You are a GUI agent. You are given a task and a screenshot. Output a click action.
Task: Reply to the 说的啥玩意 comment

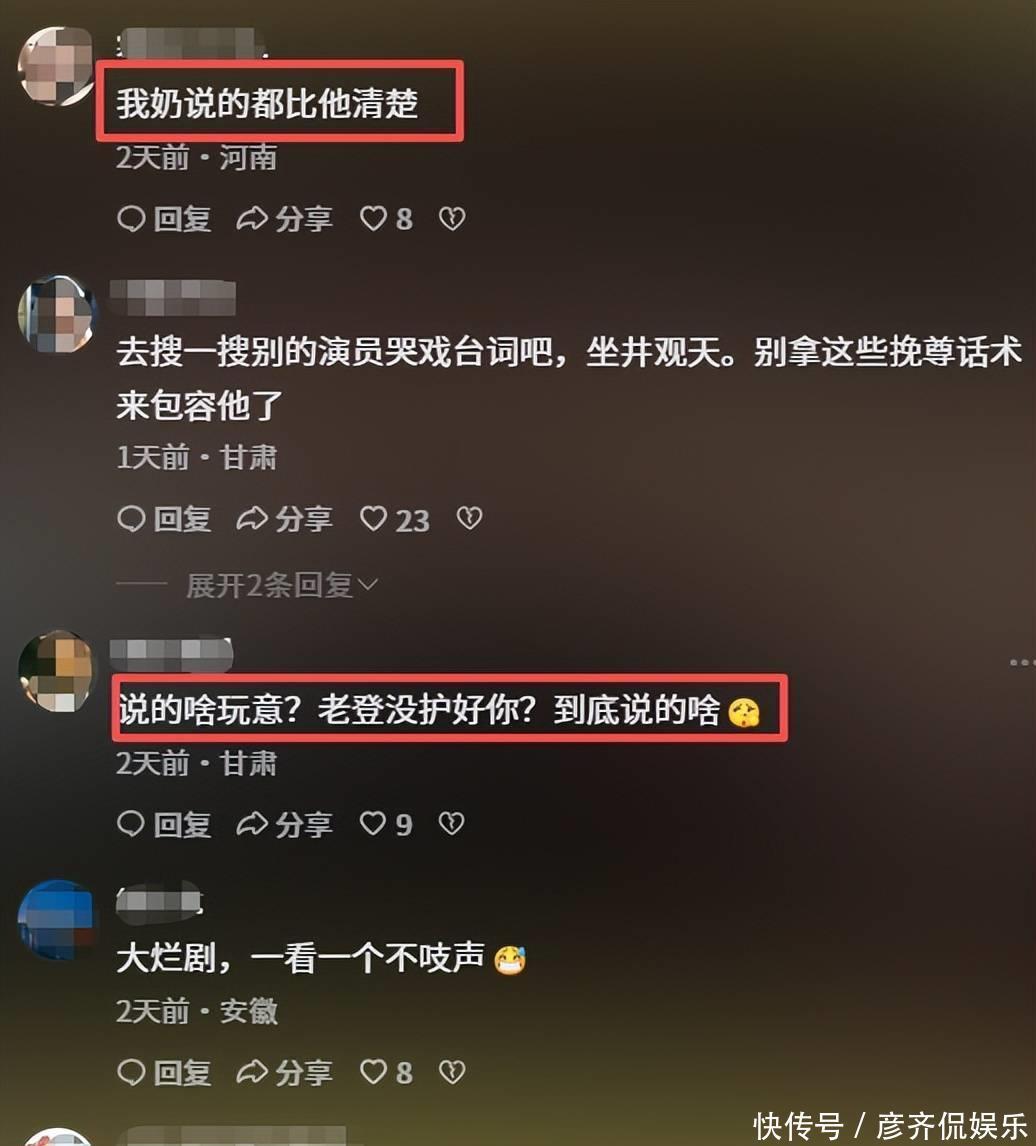point(165,824)
